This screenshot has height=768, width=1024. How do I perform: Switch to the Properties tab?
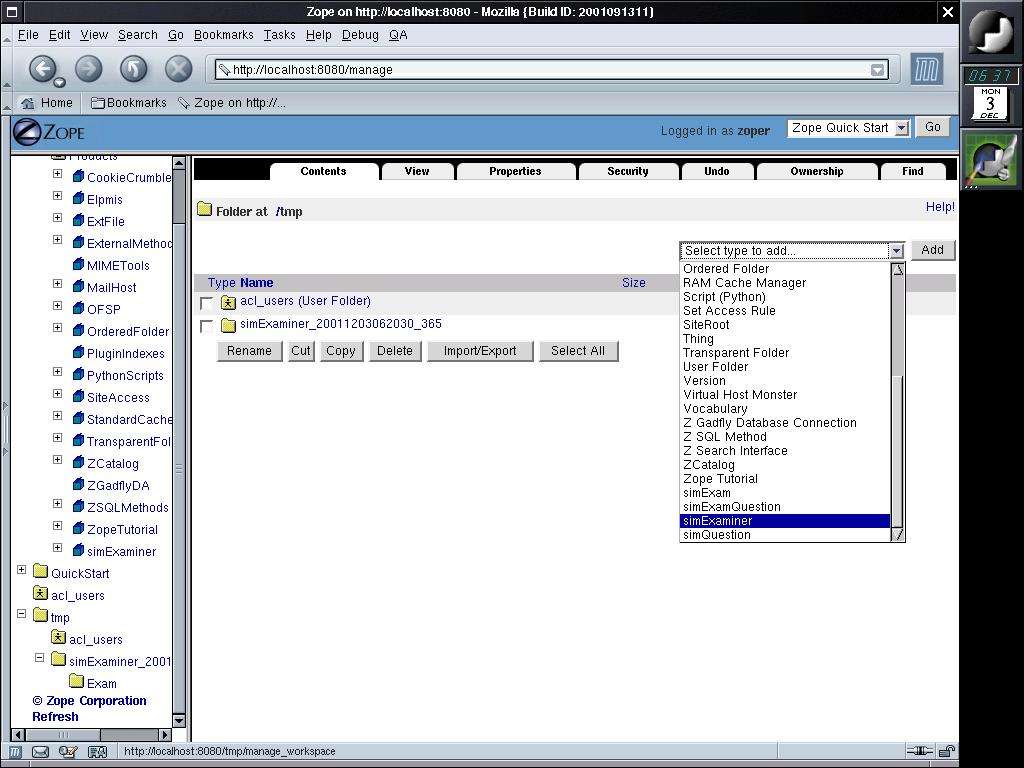[515, 171]
